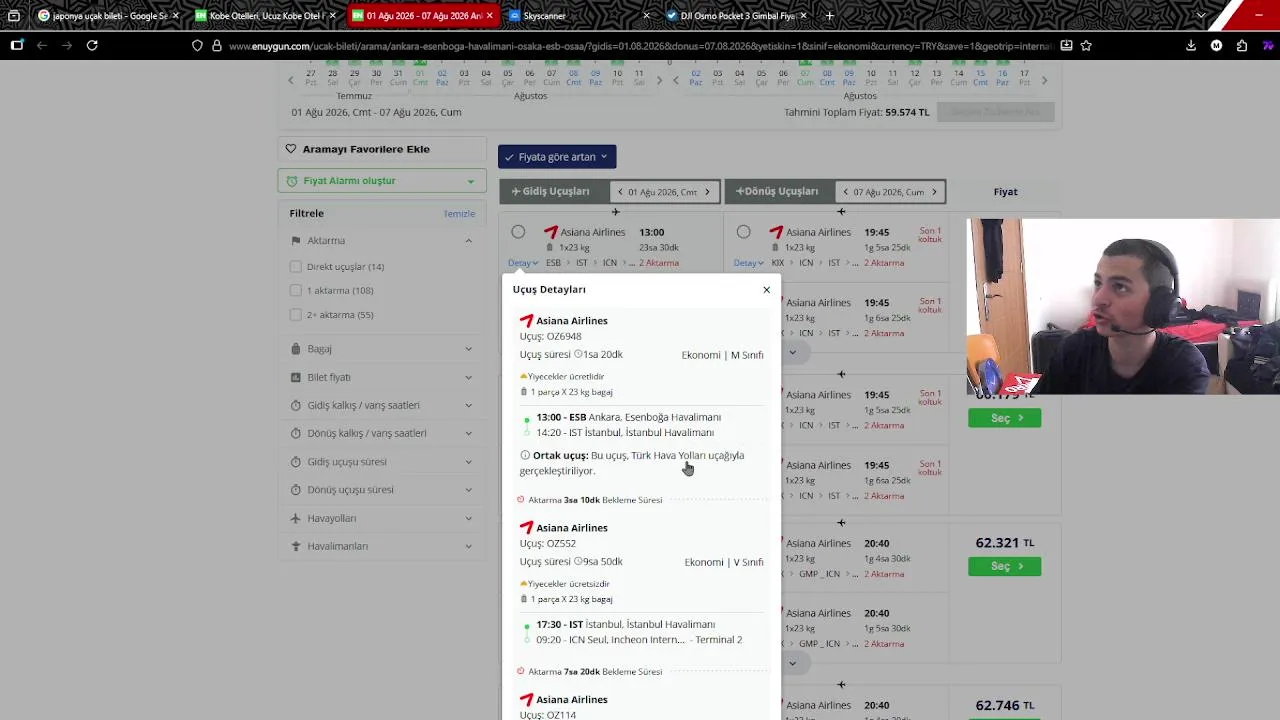Viewport: 1280px width, 720px height.
Task: Toggle Detay on the first 19:45 return flight
Action: (749, 263)
